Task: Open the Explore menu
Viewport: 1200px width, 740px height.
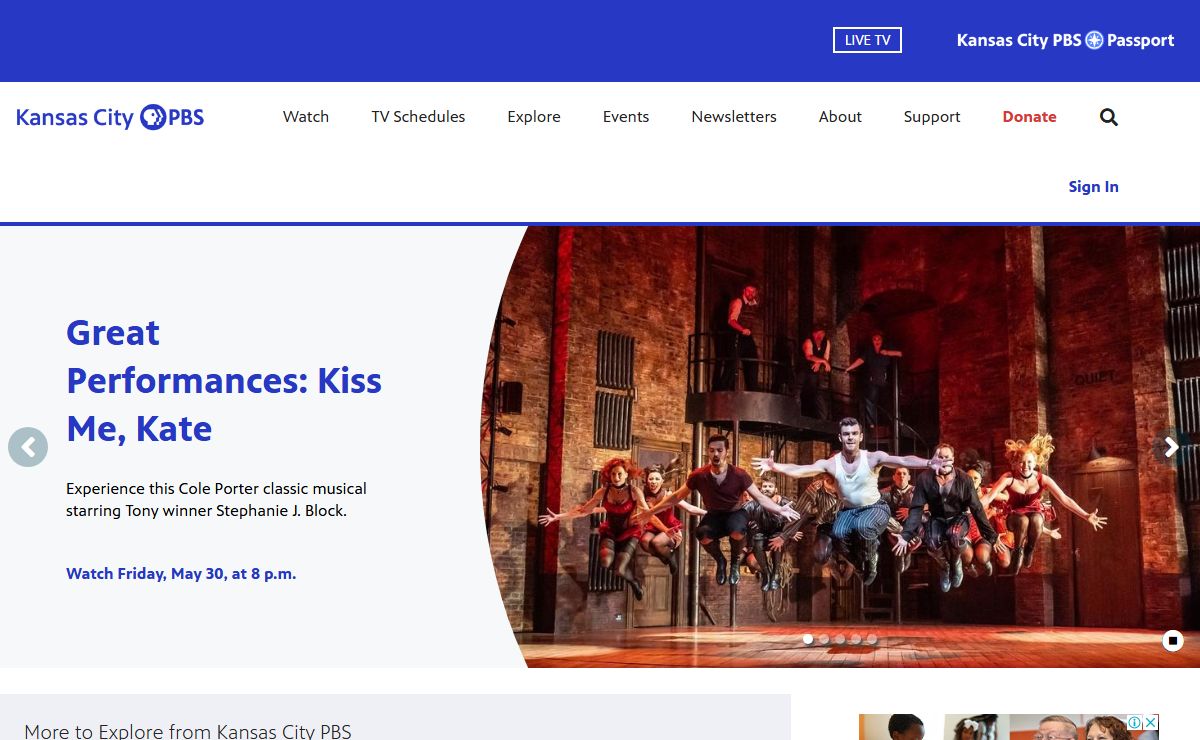Action: [534, 117]
